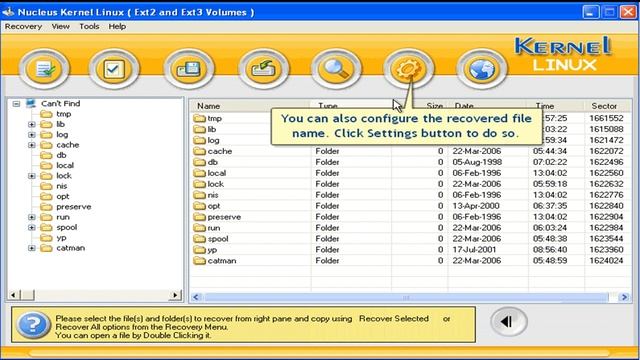Click log folder icon in file list
640x360 pixels.
pos(199,140)
